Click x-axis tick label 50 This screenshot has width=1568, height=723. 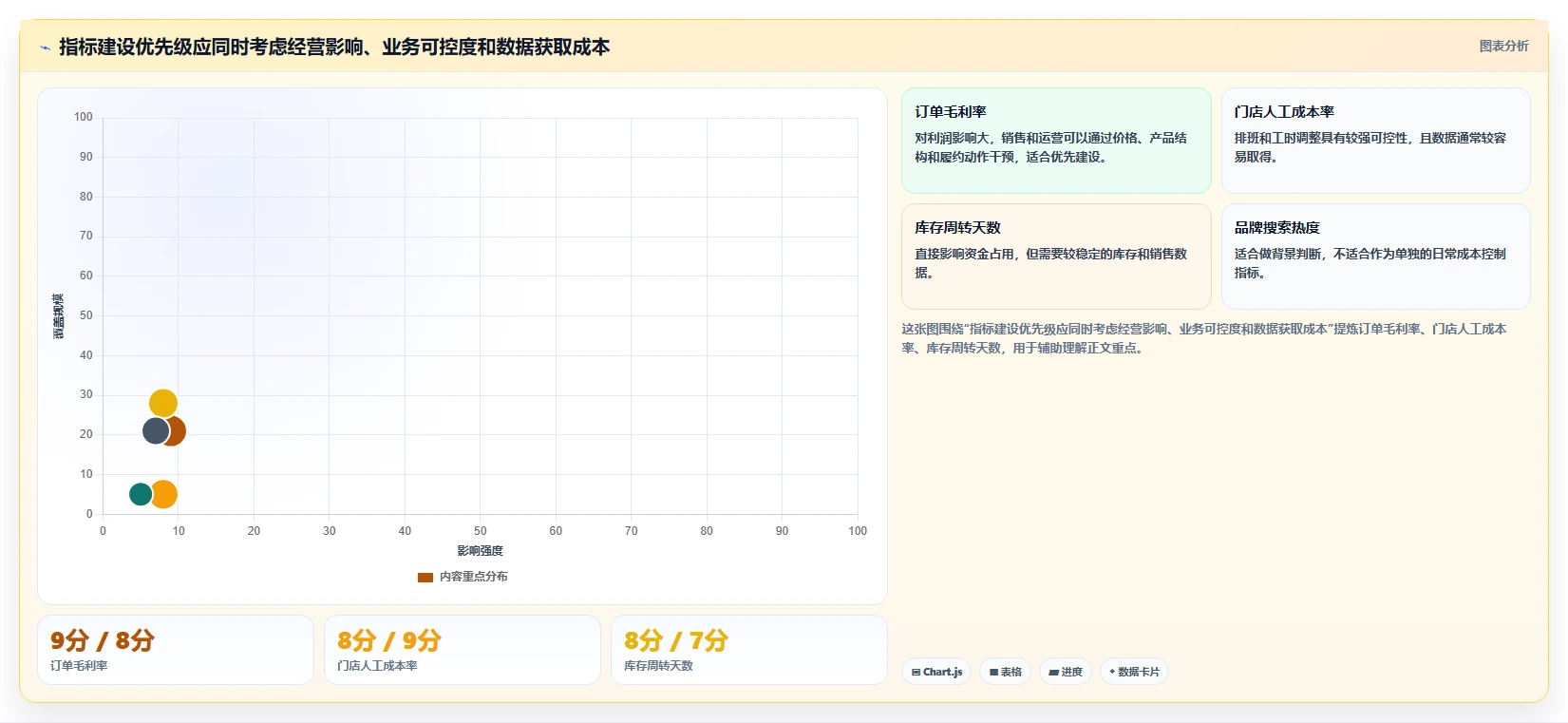click(481, 531)
